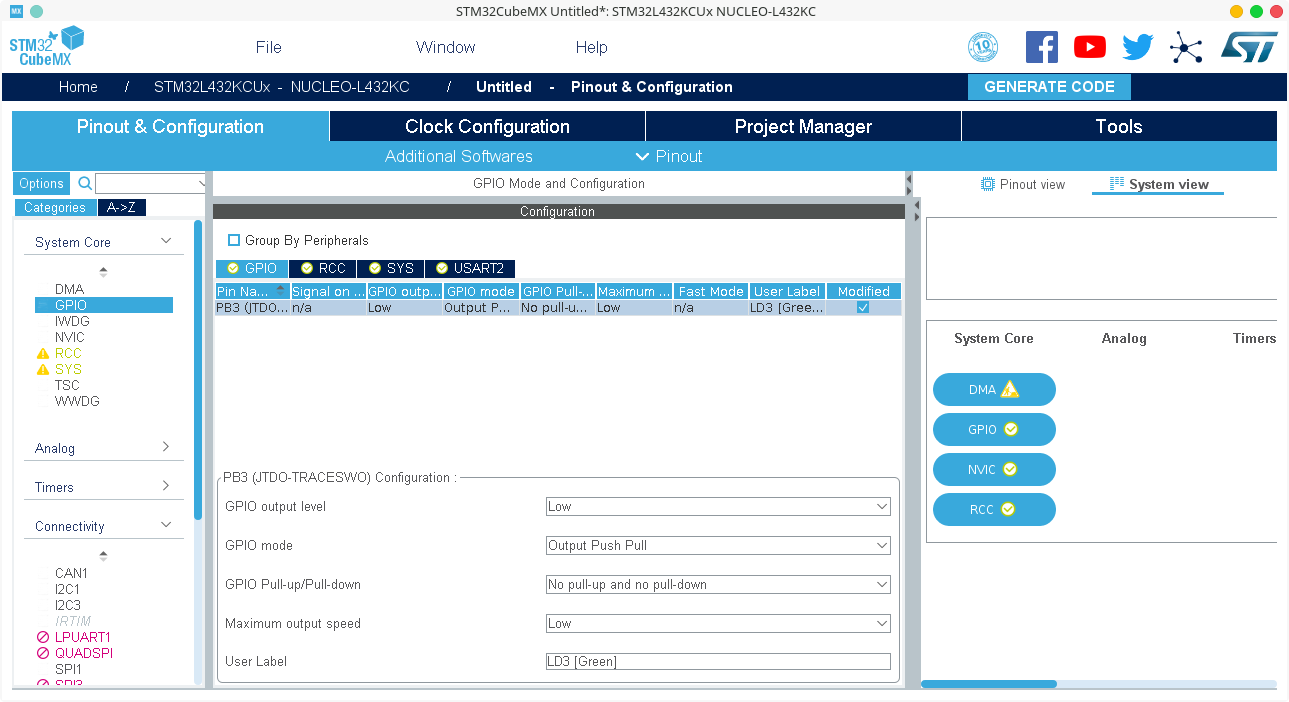Open the YouTube icon link
This screenshot has height=702, width=1289.
(x=1089, y=47)
